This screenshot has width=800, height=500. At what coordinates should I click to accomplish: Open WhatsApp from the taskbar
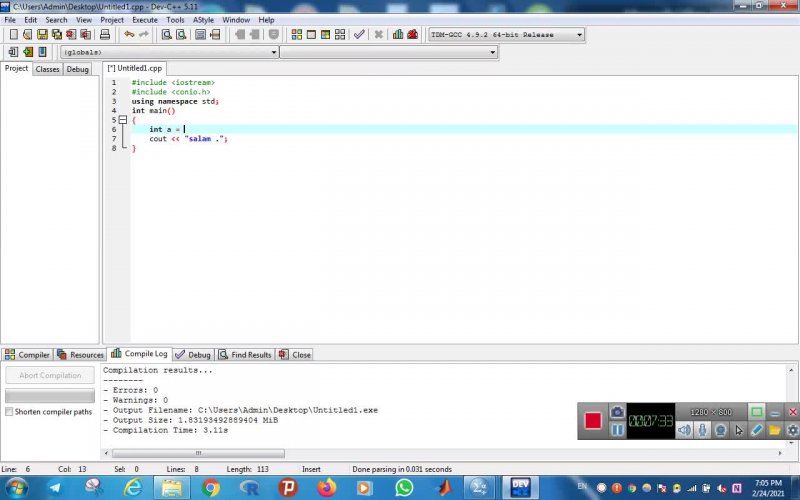pos(404,488)
